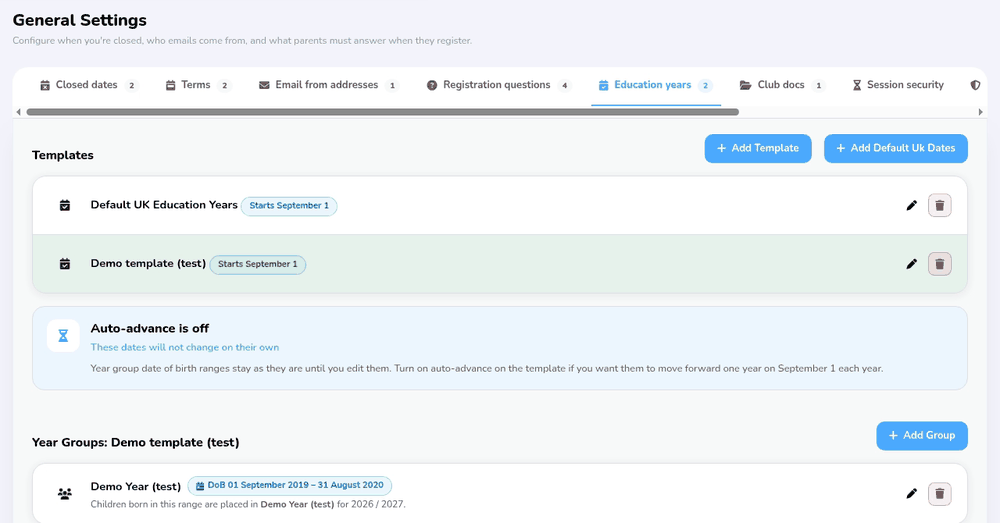Select the Demo template (test) row

click(x=500, y=264)
